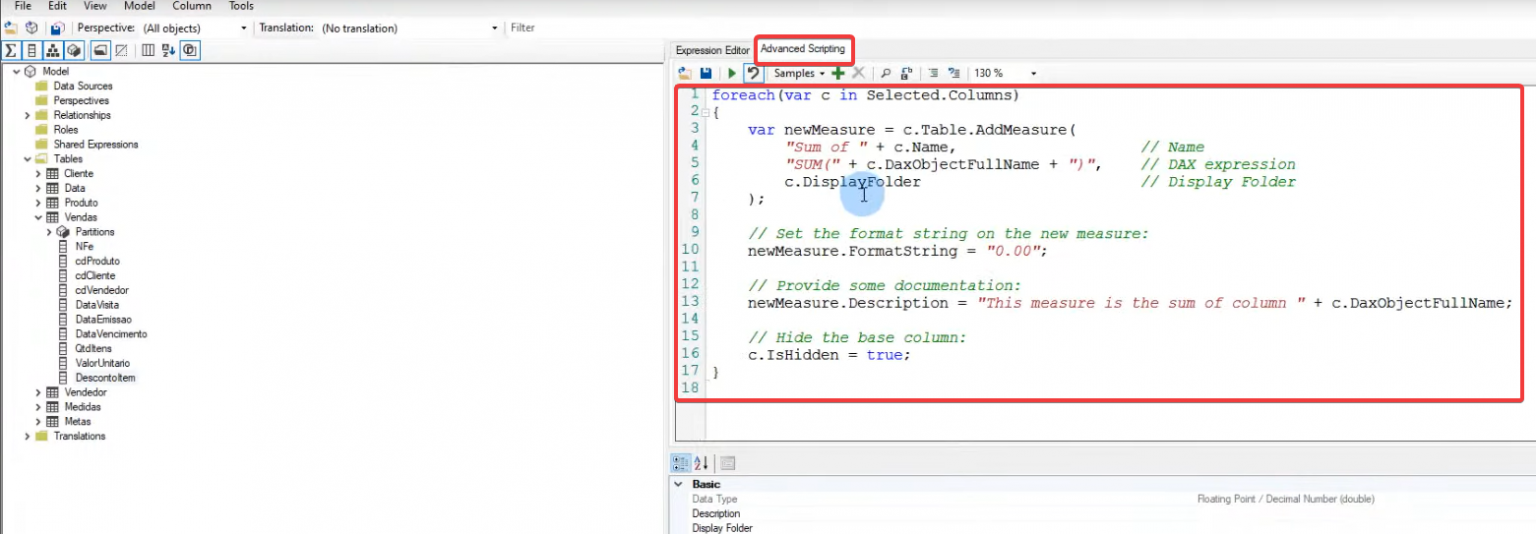Expand the Vendedor table node
This screenshot has height=534, width=1536.
[39, 393]
